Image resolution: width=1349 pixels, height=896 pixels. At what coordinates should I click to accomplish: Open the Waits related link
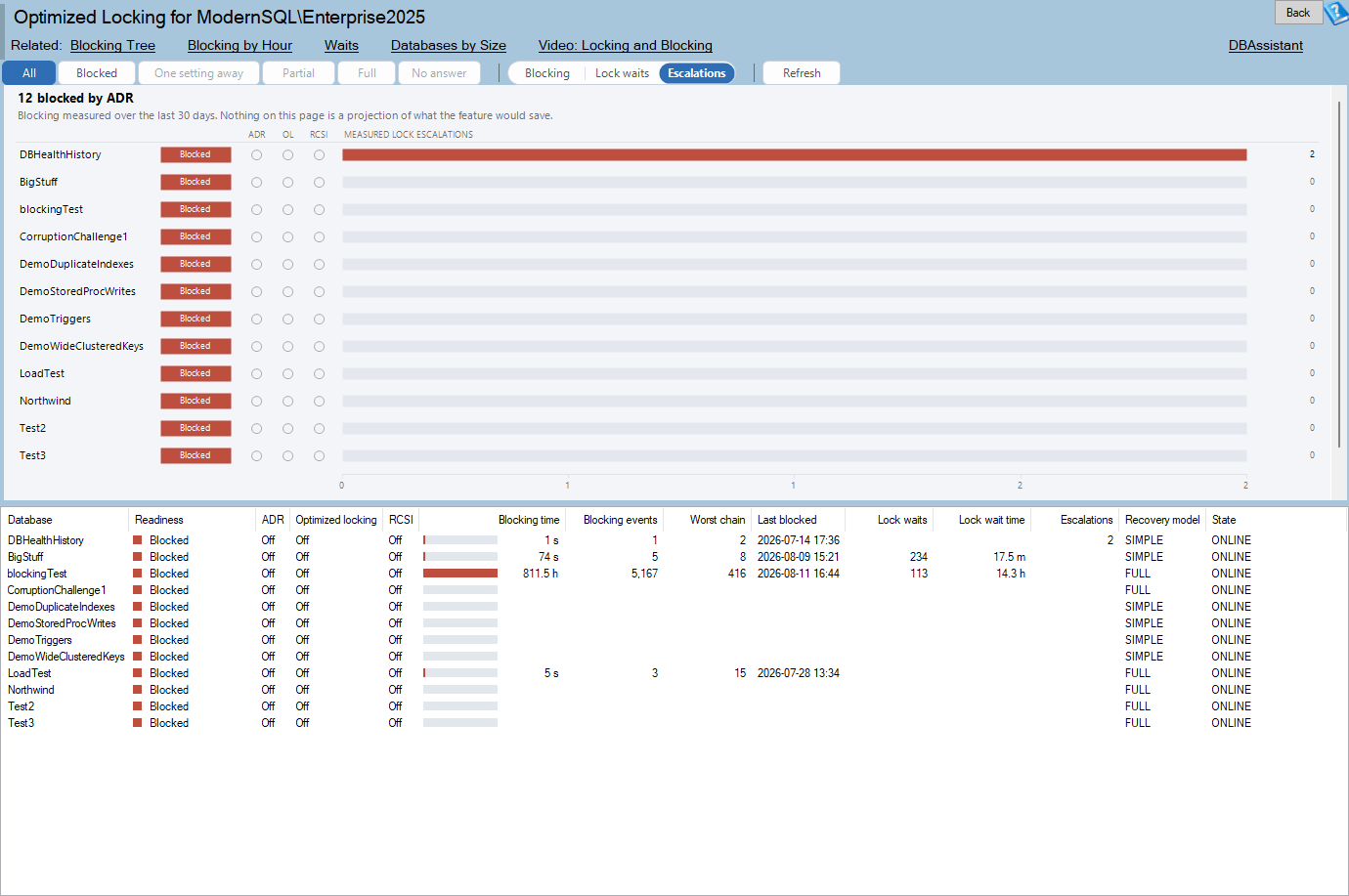pyautogui.click(x=341, y=45)
